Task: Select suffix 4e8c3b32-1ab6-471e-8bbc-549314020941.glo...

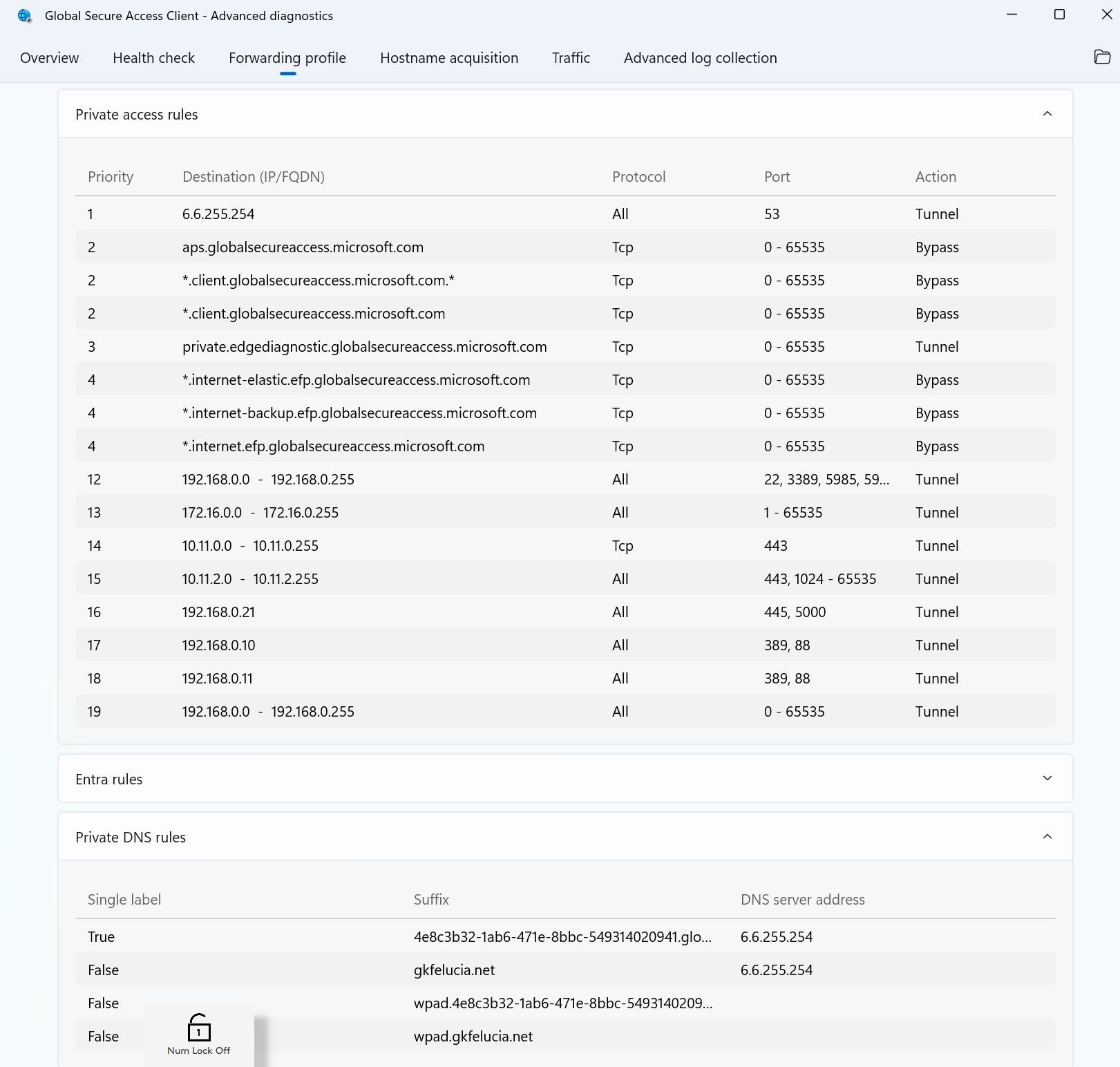Action: tap(562, 937)
